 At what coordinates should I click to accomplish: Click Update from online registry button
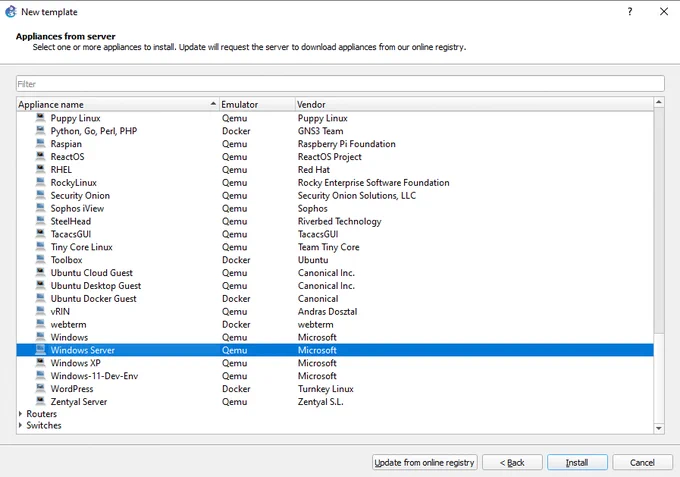click(425, 462)
